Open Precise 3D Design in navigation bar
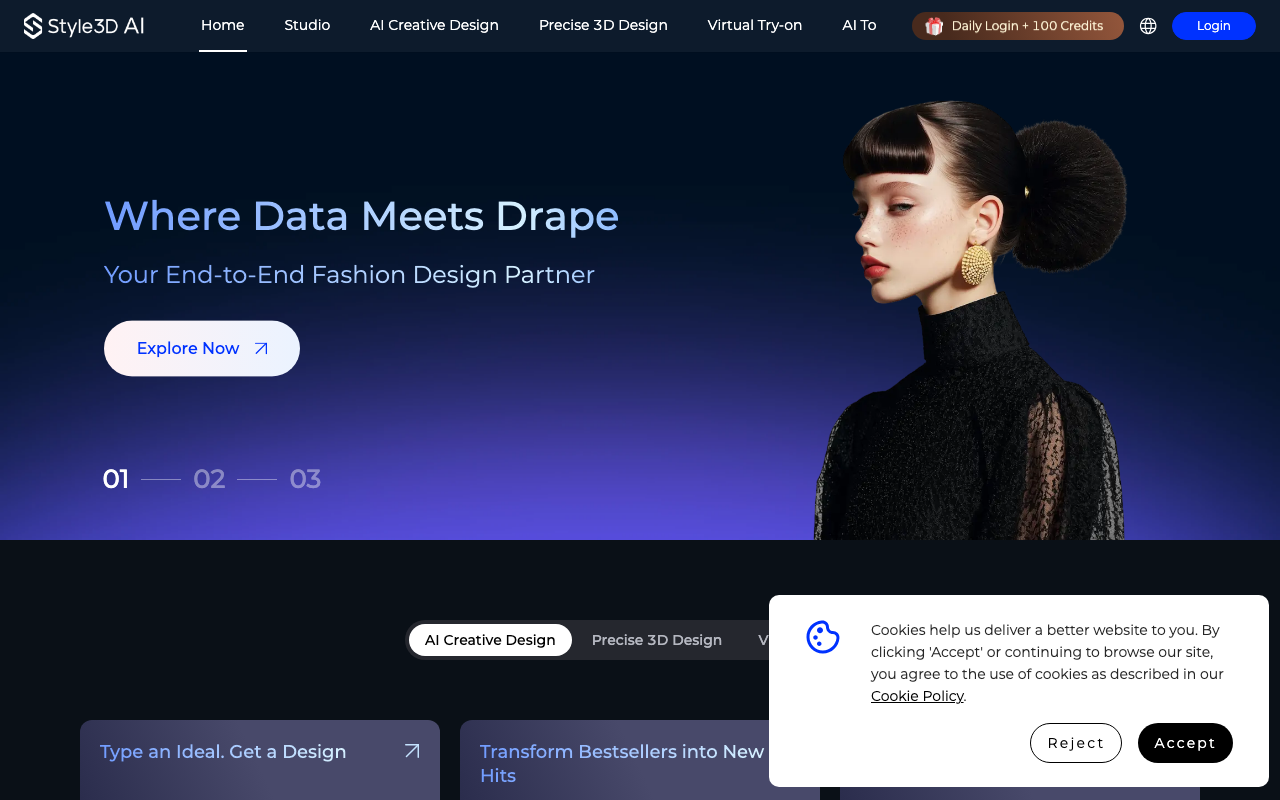 603,25
